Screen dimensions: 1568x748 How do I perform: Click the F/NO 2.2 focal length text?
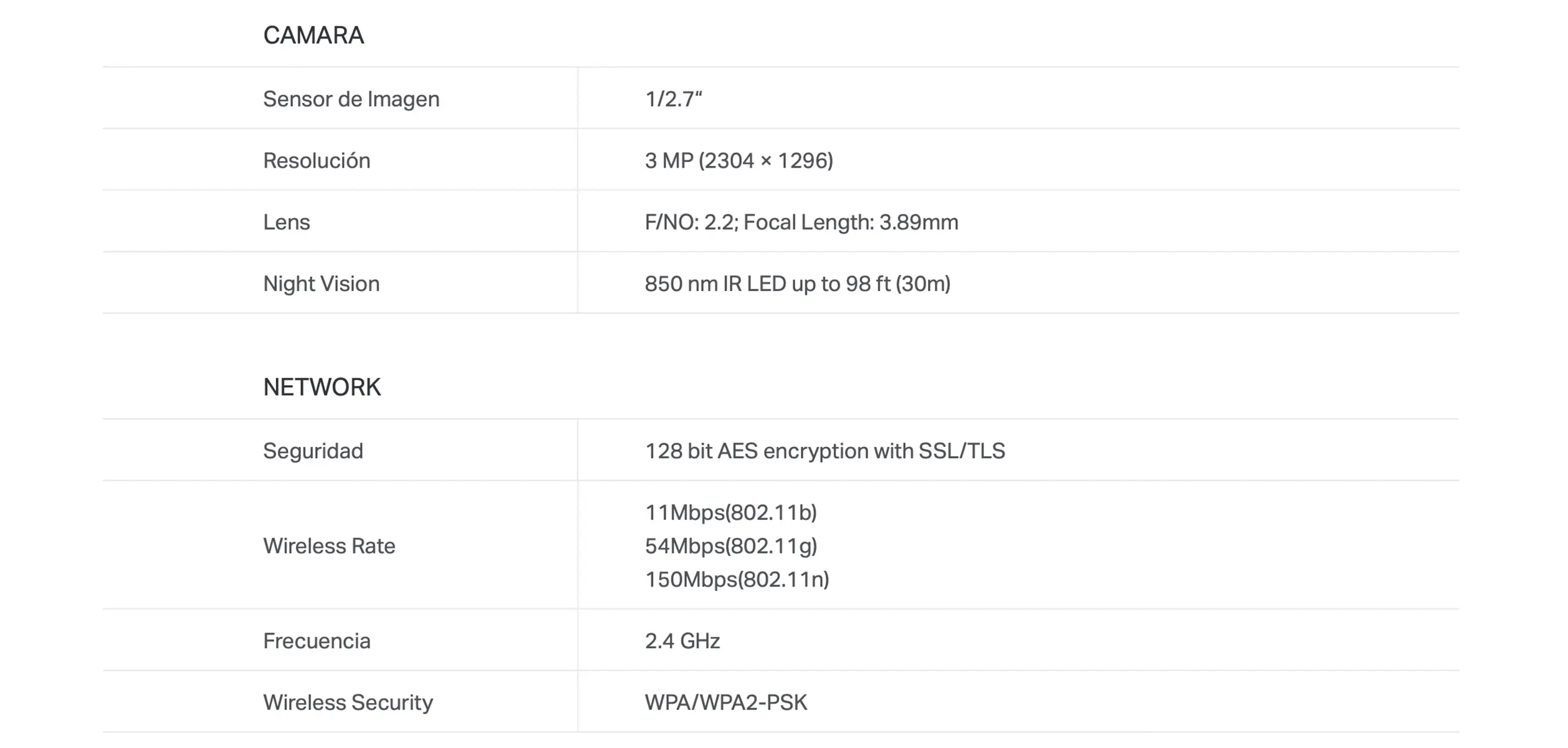pos(801,223)
